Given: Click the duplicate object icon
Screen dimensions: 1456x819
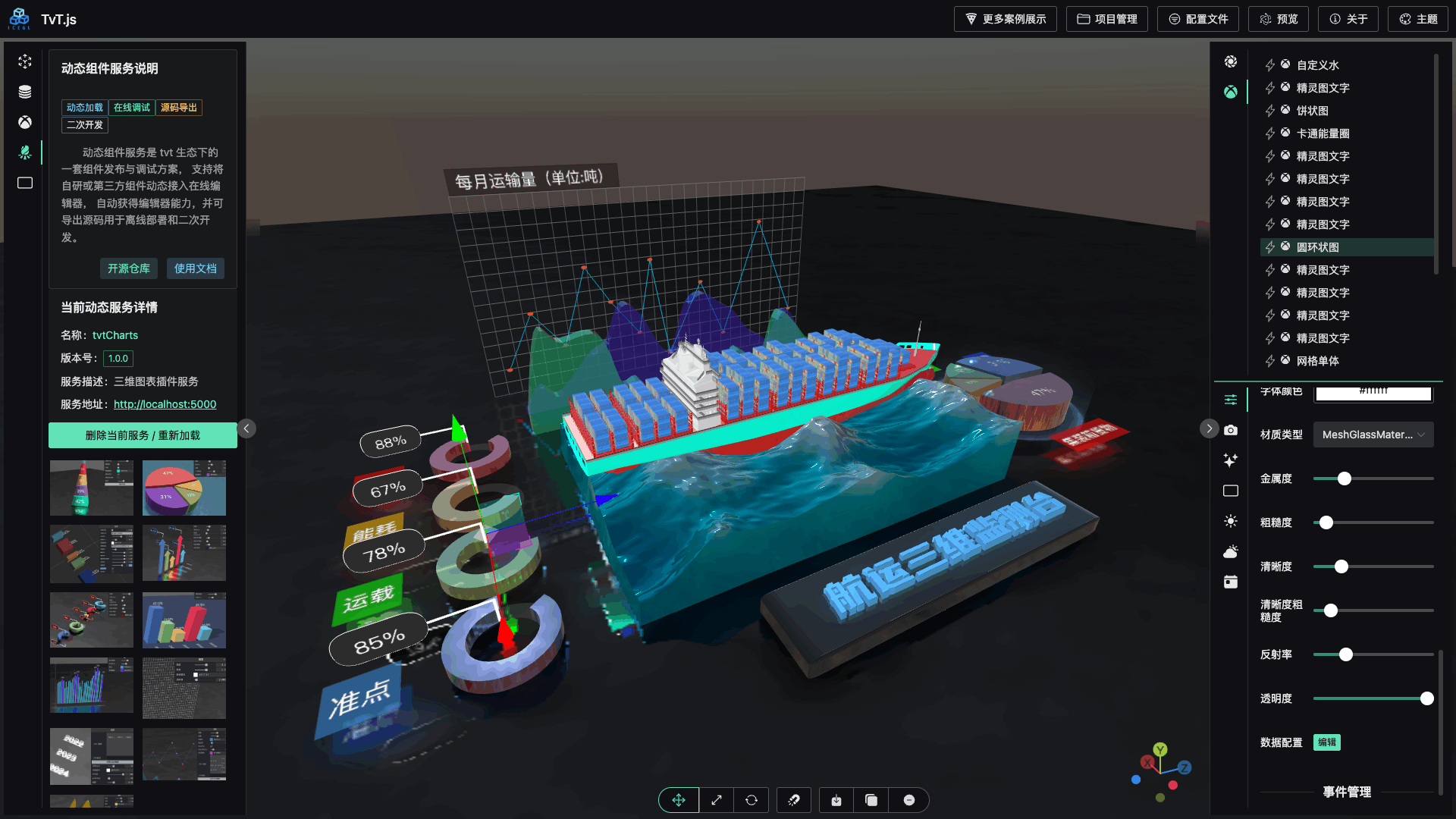Looking at the screenshot, I should click(871, 800).
